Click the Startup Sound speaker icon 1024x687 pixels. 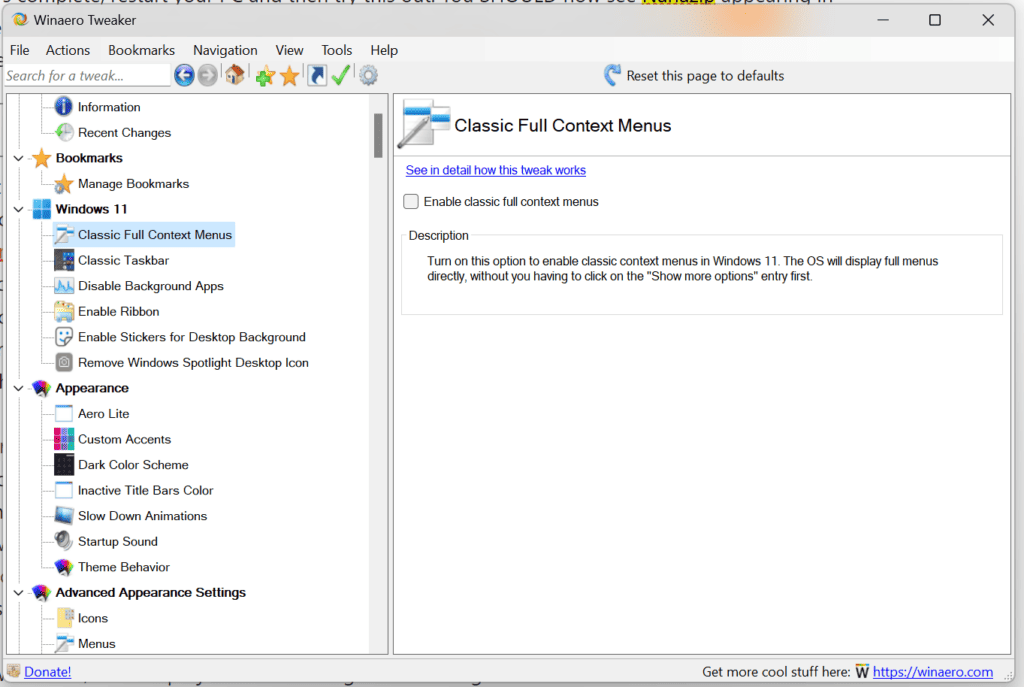click(63, 541)
